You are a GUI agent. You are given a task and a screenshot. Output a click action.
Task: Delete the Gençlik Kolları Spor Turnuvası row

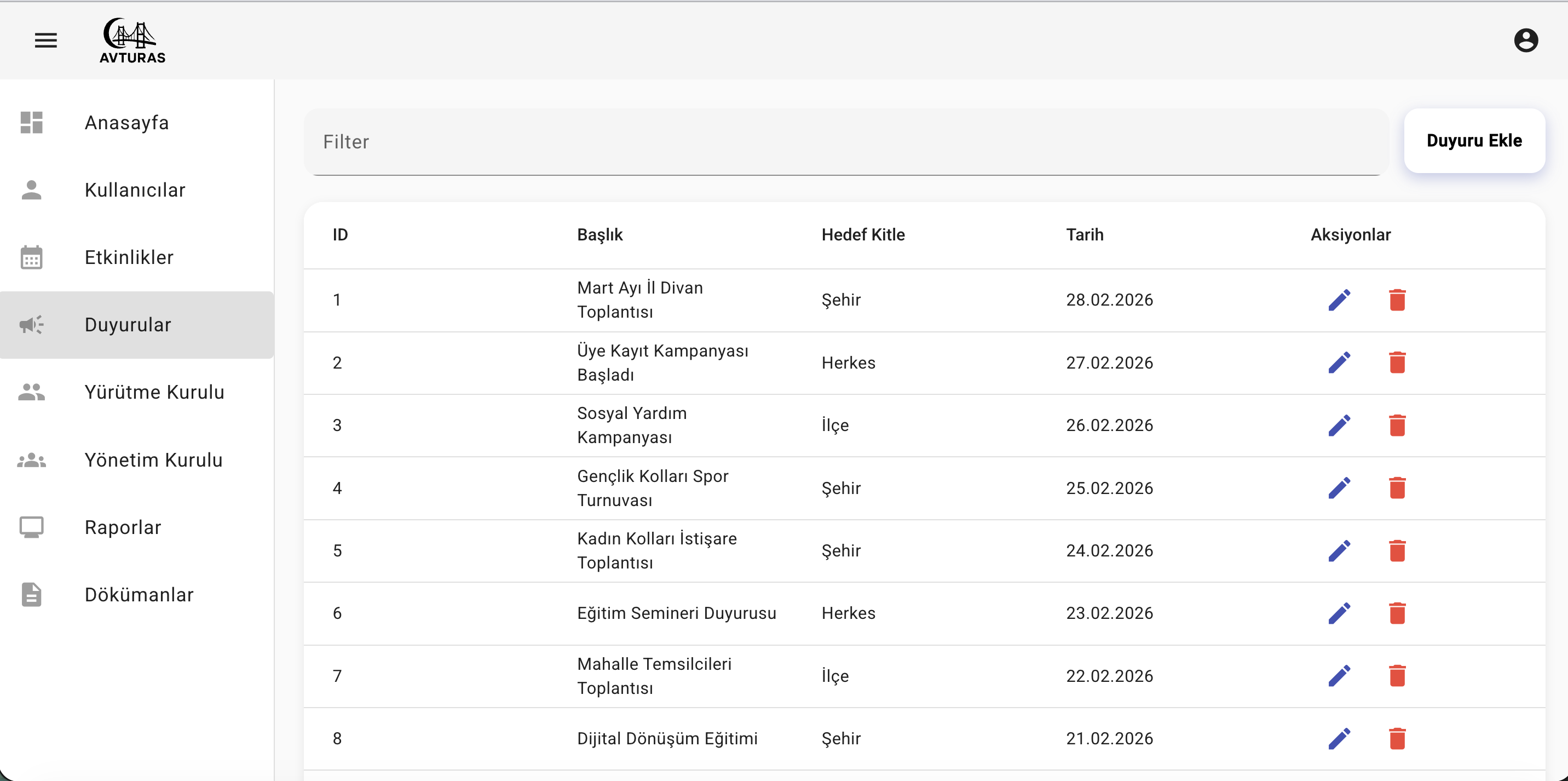pos(1397,487)
